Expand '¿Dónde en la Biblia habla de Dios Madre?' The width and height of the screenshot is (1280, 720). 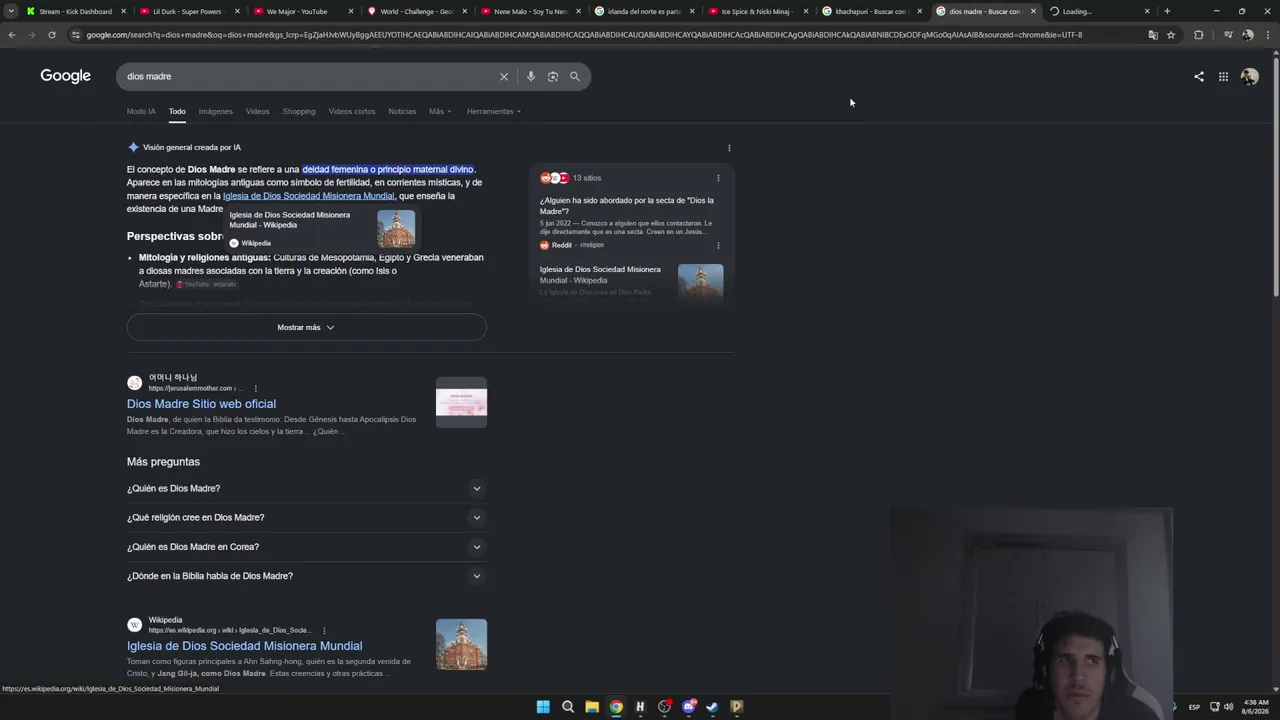[x=306, y=576]
